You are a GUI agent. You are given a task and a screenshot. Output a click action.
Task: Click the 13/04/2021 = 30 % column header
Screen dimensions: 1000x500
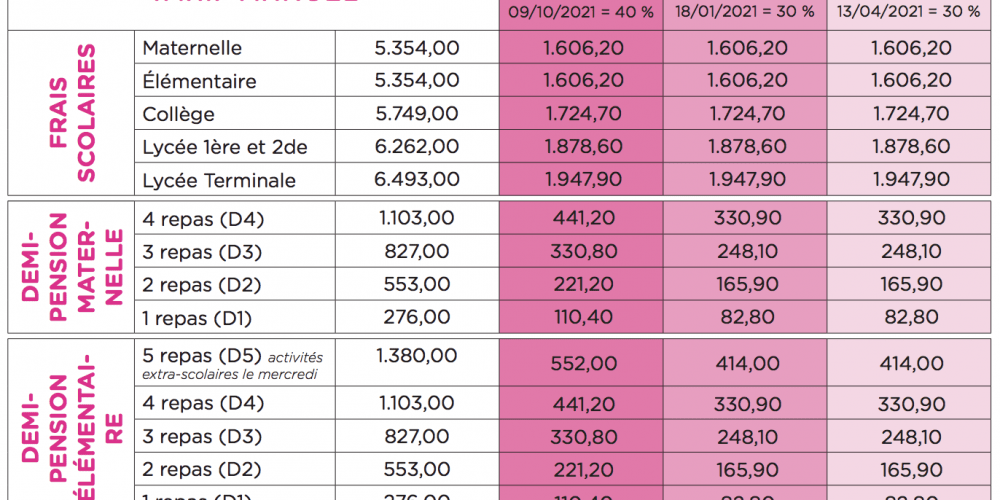910,15
